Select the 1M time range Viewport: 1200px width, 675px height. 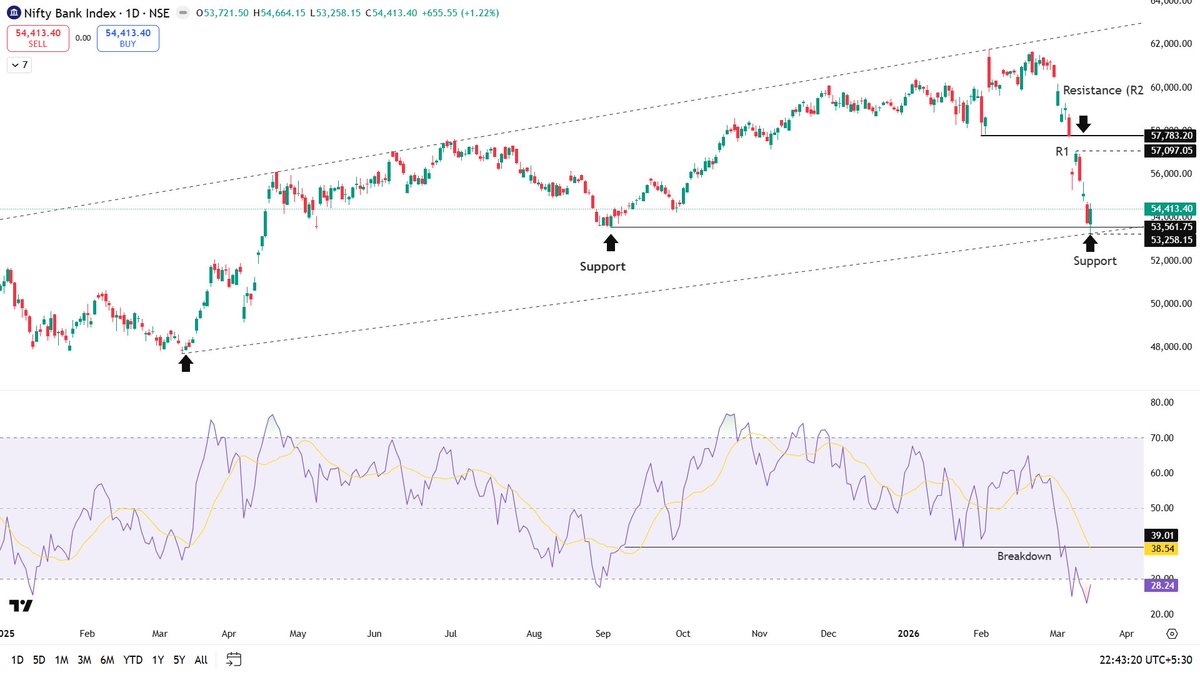tap(62, 660)
